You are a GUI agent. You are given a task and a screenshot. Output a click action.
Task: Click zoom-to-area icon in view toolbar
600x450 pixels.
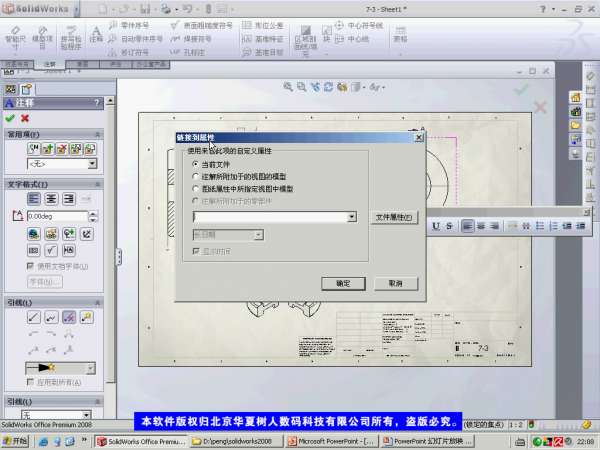(x=301, y=87)
